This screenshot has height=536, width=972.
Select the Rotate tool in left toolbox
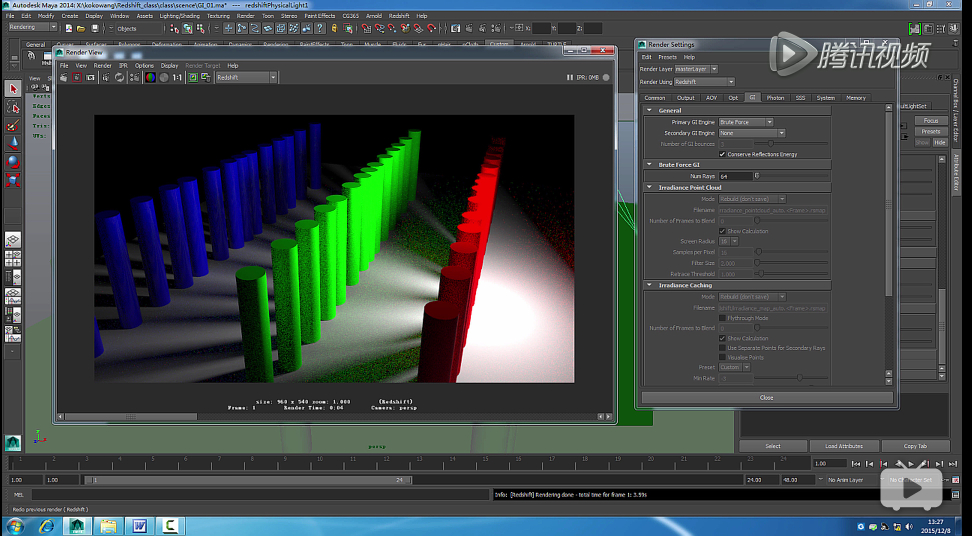click(13, 162)
